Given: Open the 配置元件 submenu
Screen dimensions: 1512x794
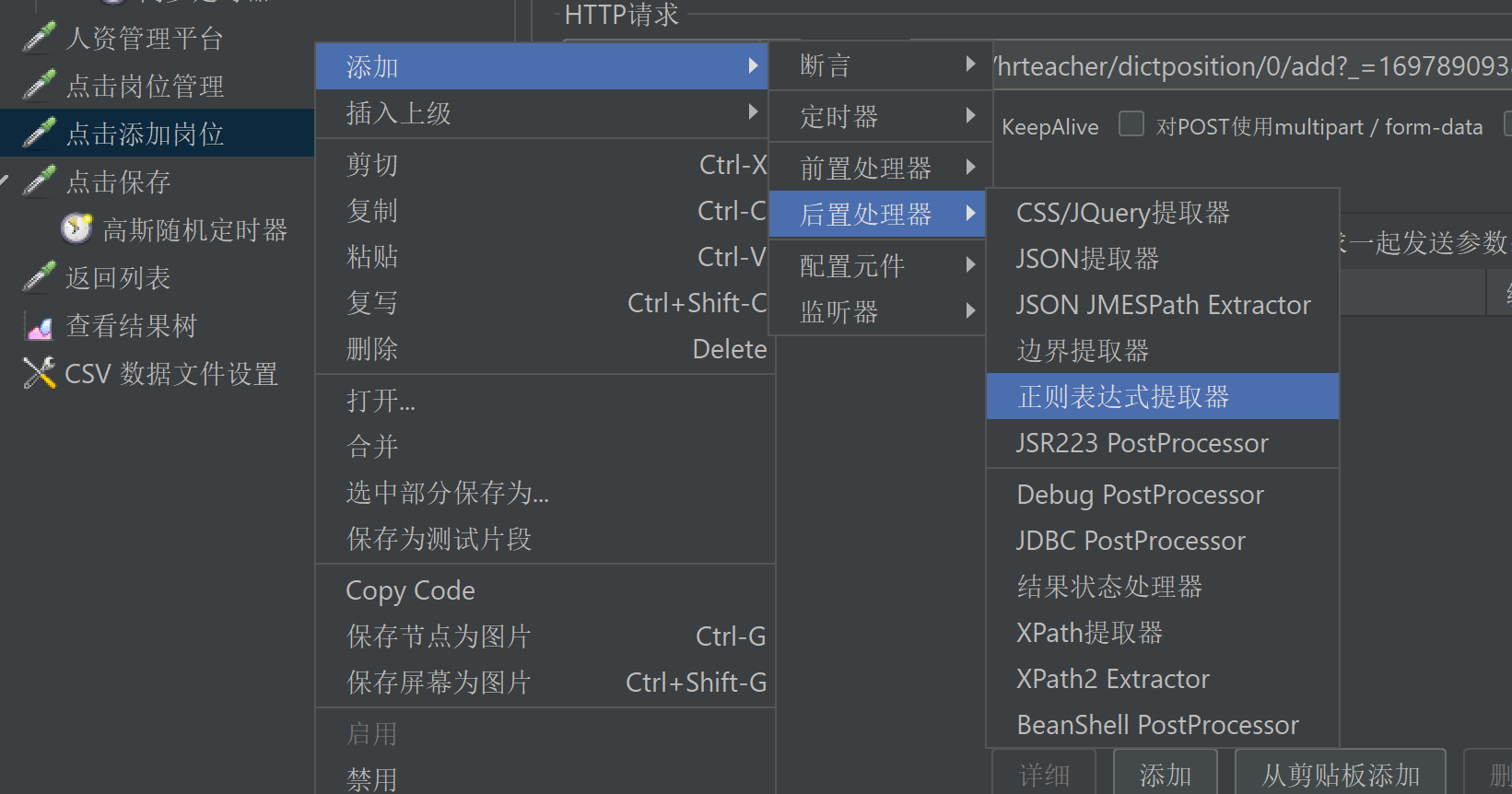Looking at the screenshot, I should coord(880,266).
